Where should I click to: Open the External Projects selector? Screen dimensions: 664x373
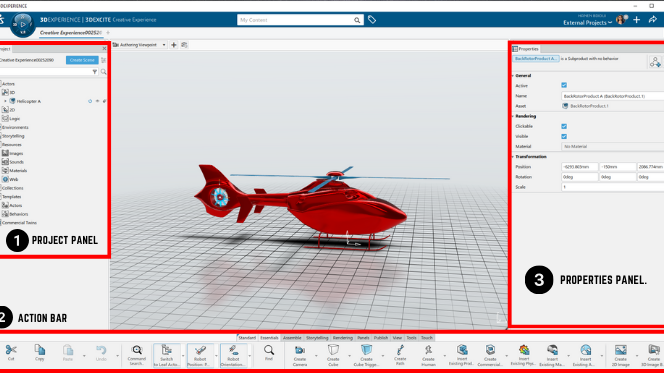click(x=587, y=22)
